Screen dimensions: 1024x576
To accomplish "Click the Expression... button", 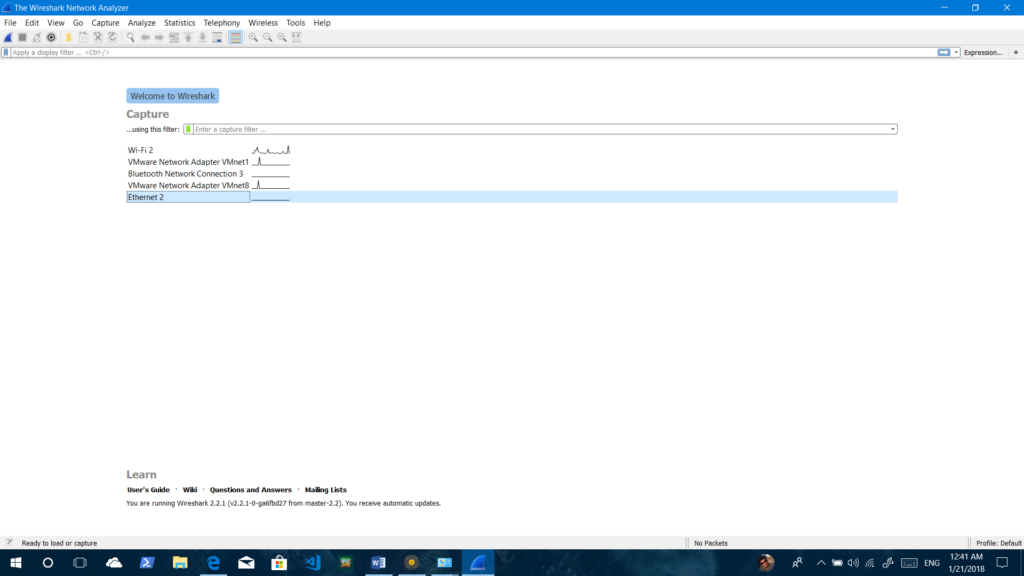I will [x=982, y=52].
